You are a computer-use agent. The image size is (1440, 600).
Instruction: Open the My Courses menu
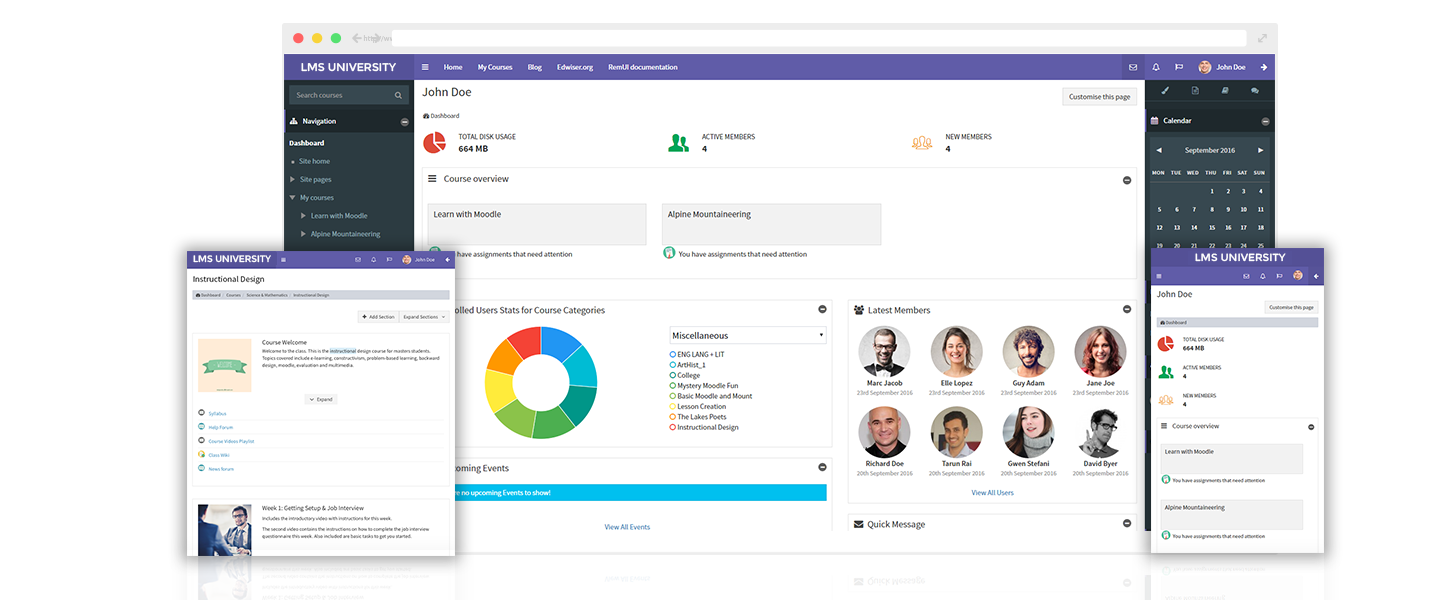(x=495, y=67)
